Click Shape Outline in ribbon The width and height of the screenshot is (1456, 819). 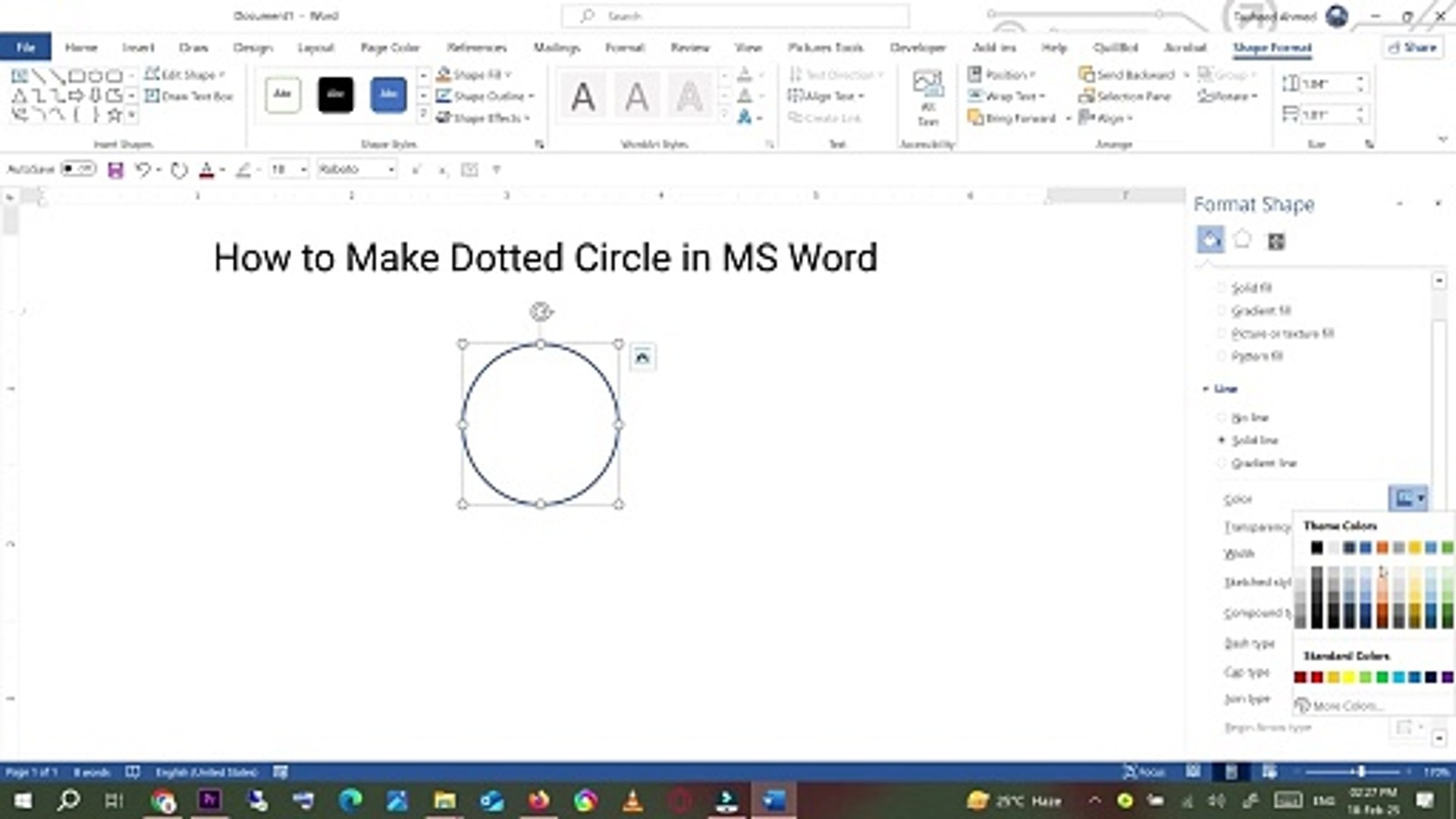coord(485,96)
